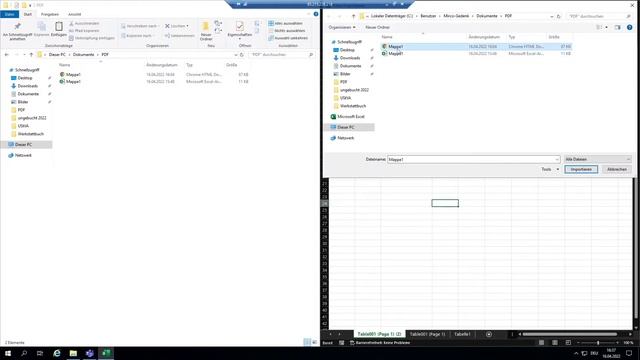640x360 pixels.
Task: Click Alles auswählen in Explorer ribbon
Action: click(x=285, y=23)
